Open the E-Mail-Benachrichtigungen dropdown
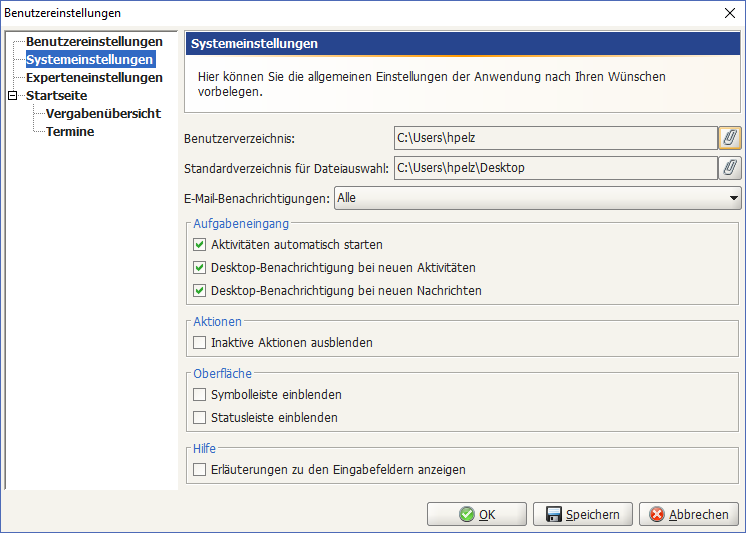This screenshot has width=746, height=533. (538, 198)
